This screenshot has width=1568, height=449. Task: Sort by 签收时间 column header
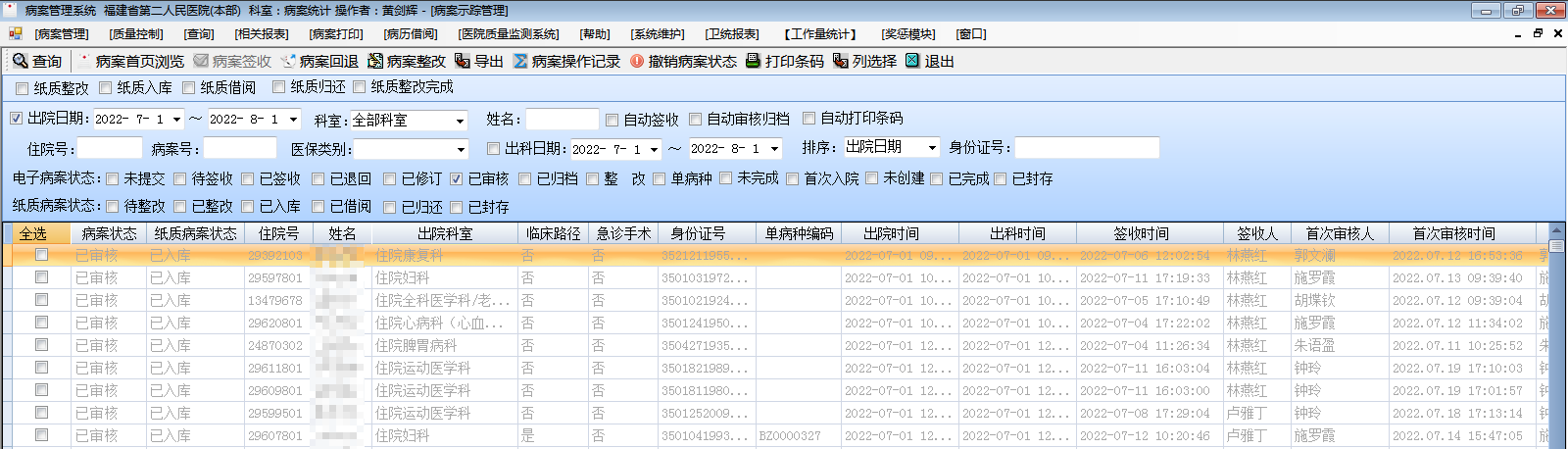pyautogui.click(x=1150, y=233)
